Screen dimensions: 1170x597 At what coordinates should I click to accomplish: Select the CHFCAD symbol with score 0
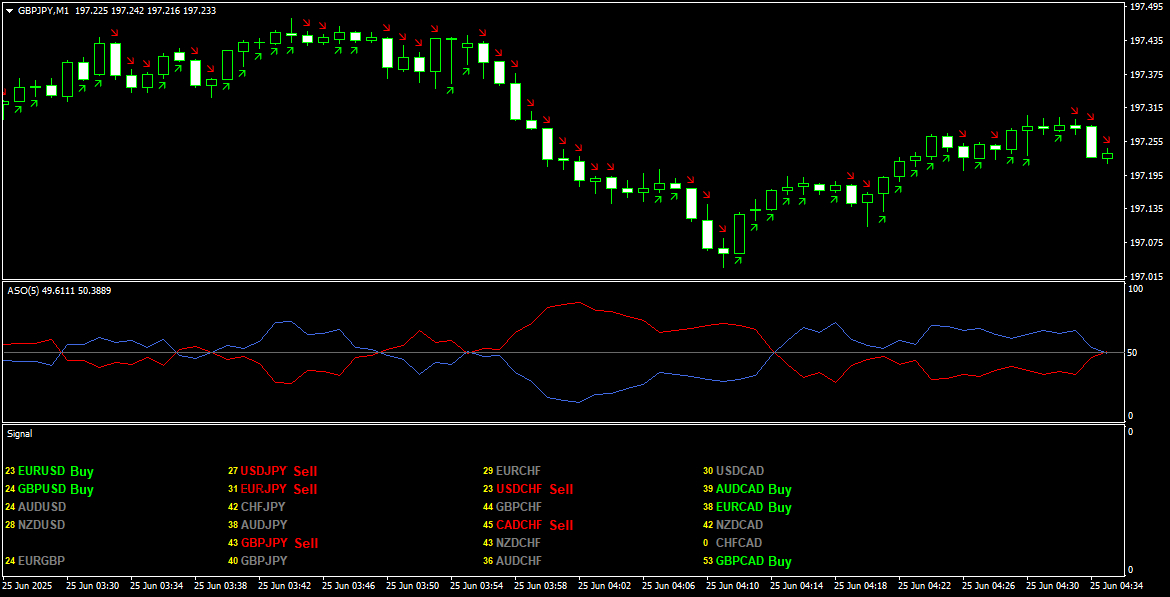click(x=739, y=543)
